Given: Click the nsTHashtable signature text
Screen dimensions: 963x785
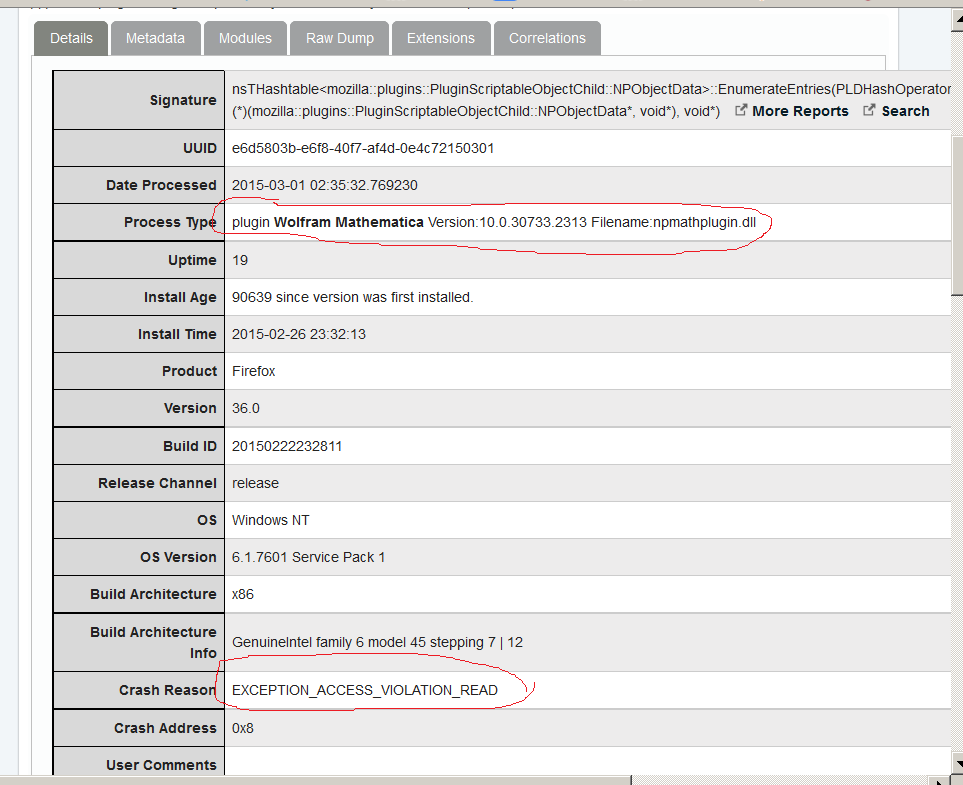Looking at the screenshot, I should tap(591, 100).
